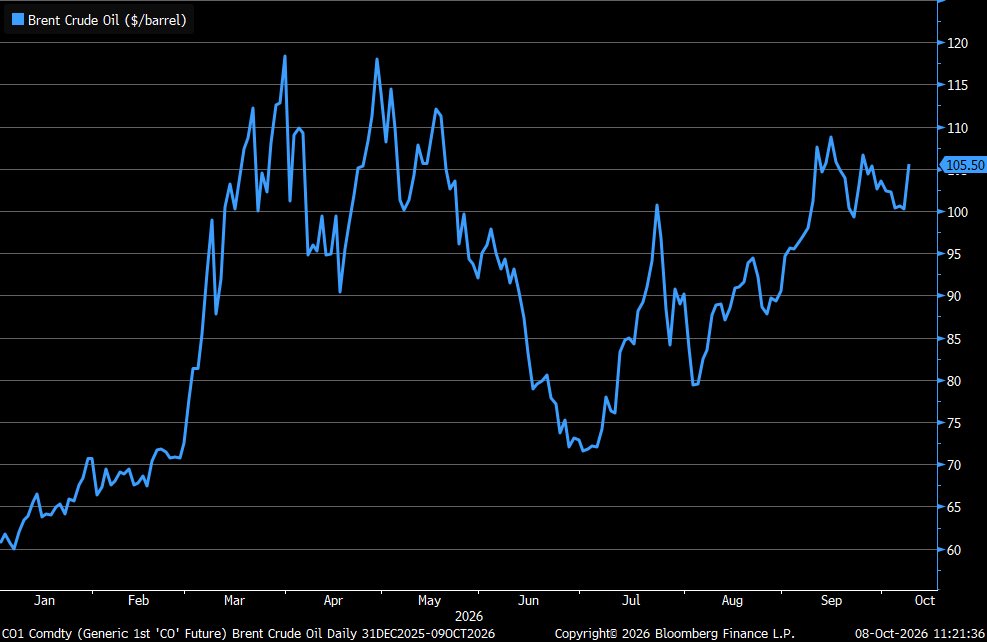Click the 80 y-axis label
The image size is (987, 642).
click(954, 381)
